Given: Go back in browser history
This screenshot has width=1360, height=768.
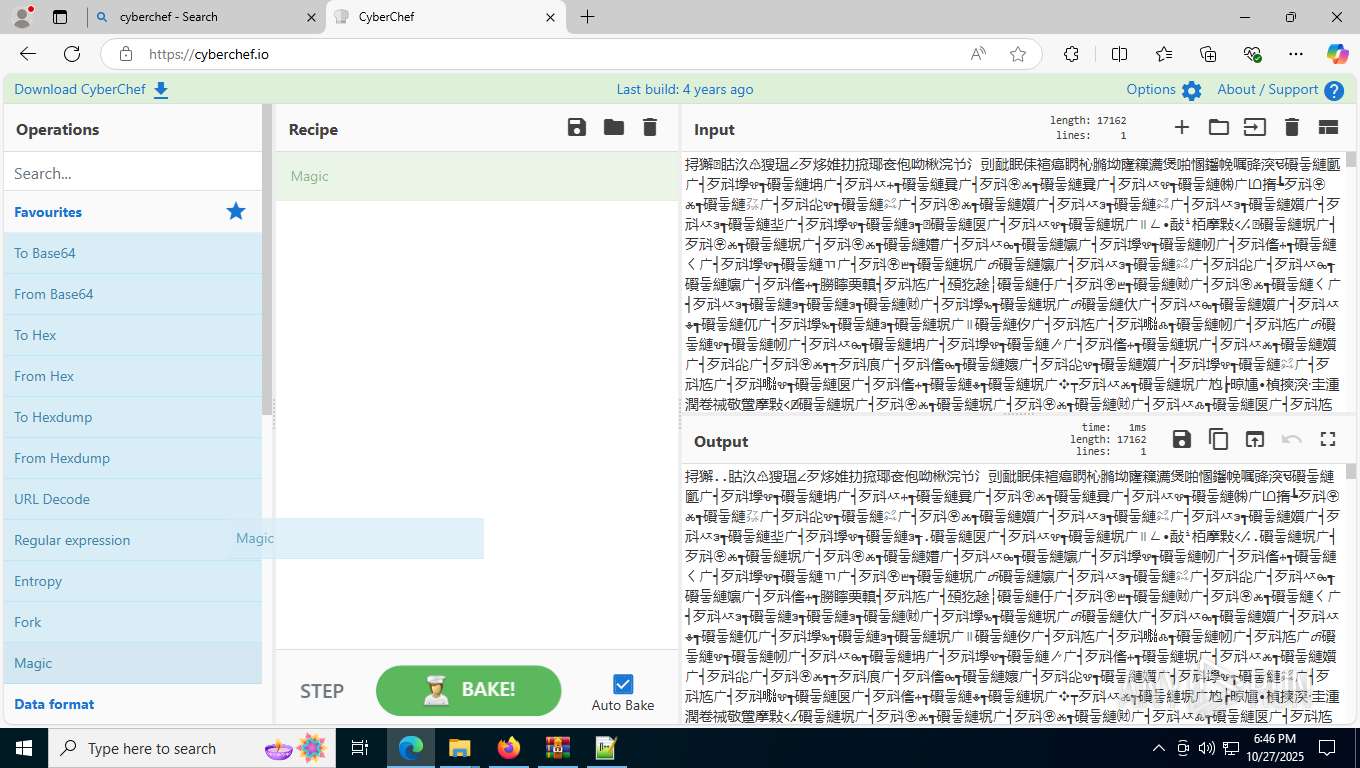Looking at the screenshot, I should click(28, 54).
